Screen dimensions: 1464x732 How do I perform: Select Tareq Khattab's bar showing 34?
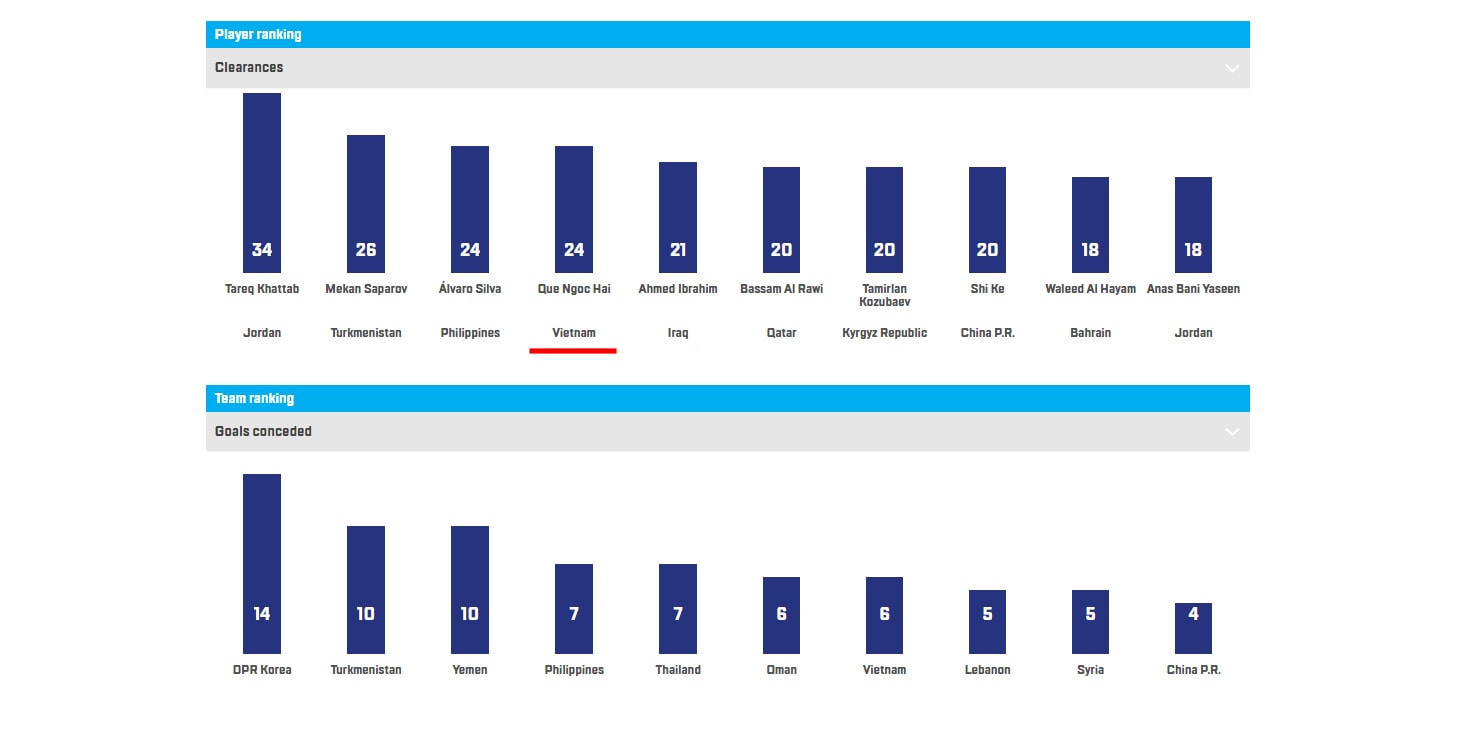click(x=262, y=183)
